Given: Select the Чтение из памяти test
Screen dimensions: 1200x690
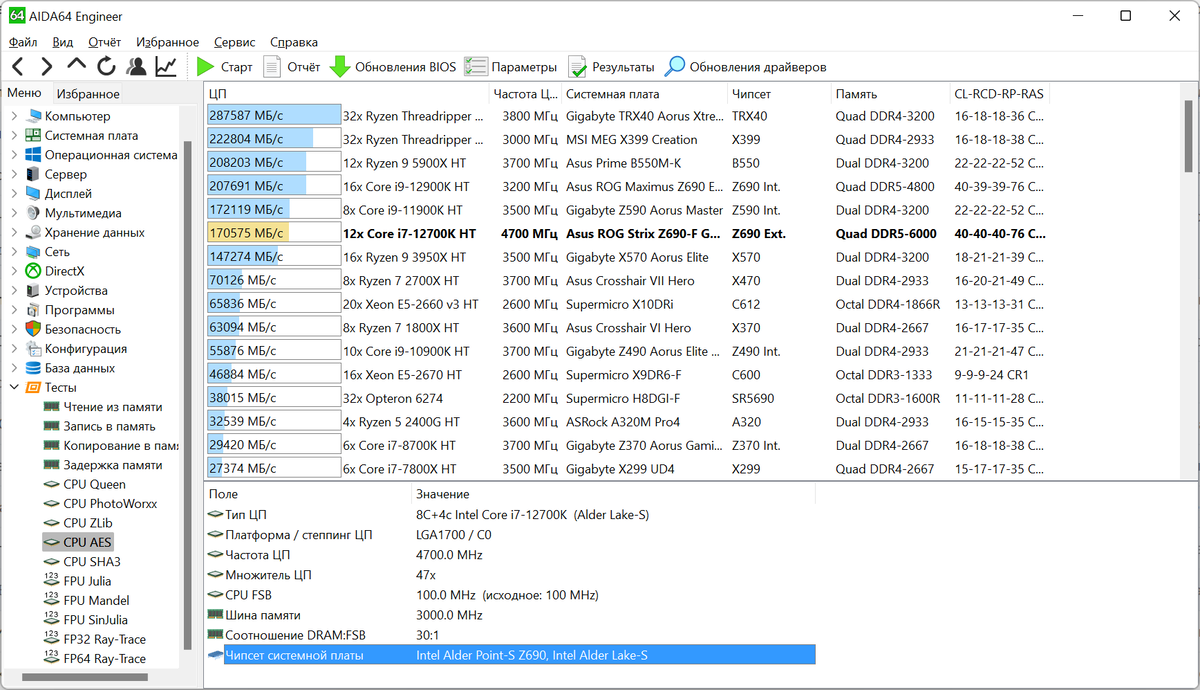Looking at the screenshot, I should point(113,407).
